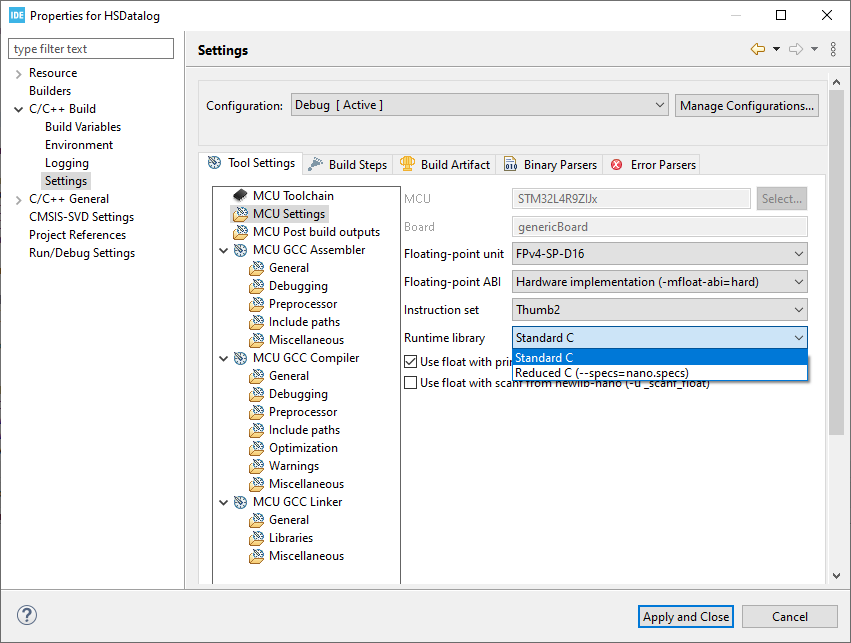
Task: Switch to the Build Artifact tab
Action: click(x=444, y=164)
